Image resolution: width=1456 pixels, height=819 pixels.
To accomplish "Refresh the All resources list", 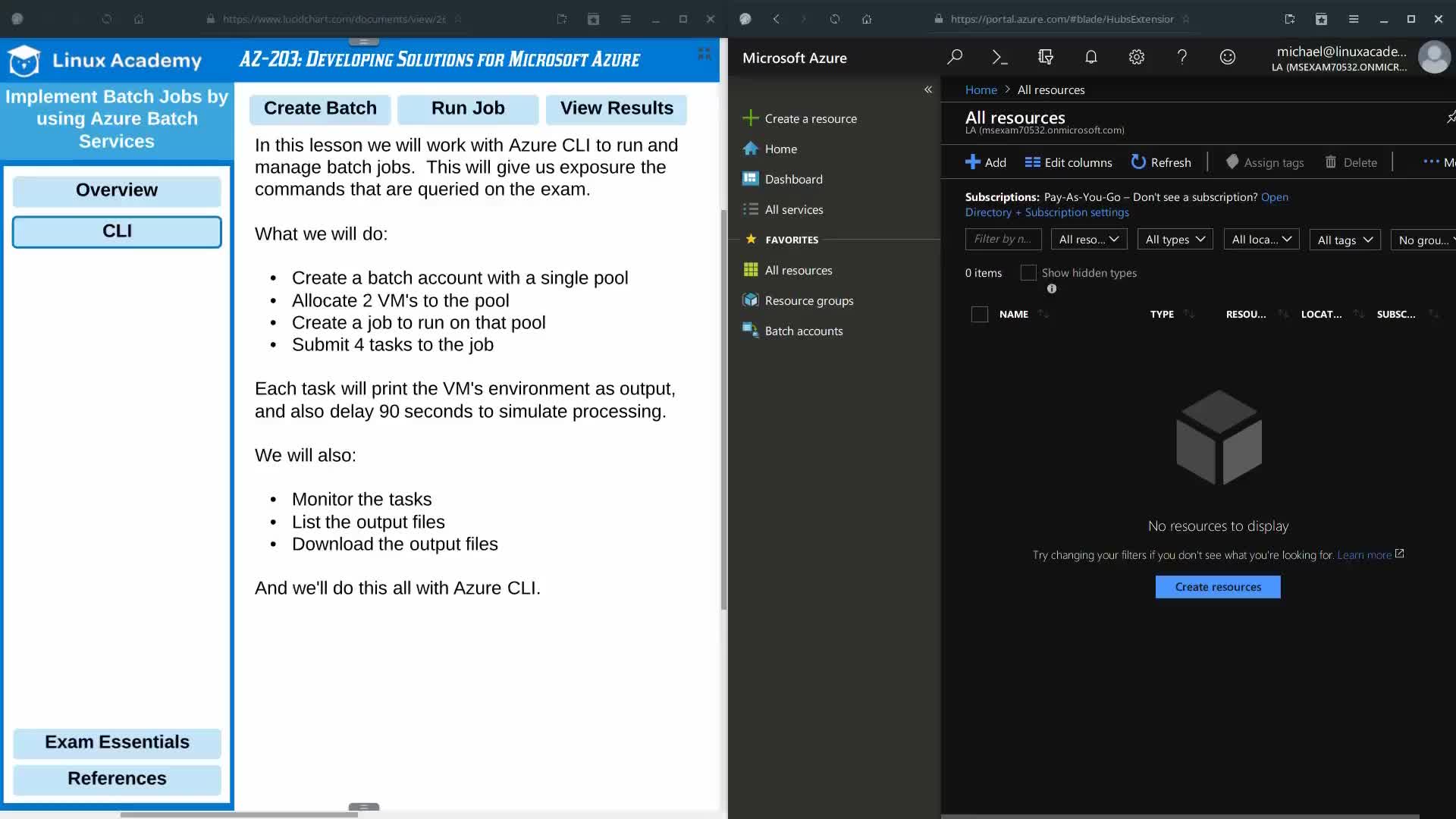I will [1161, 162].
